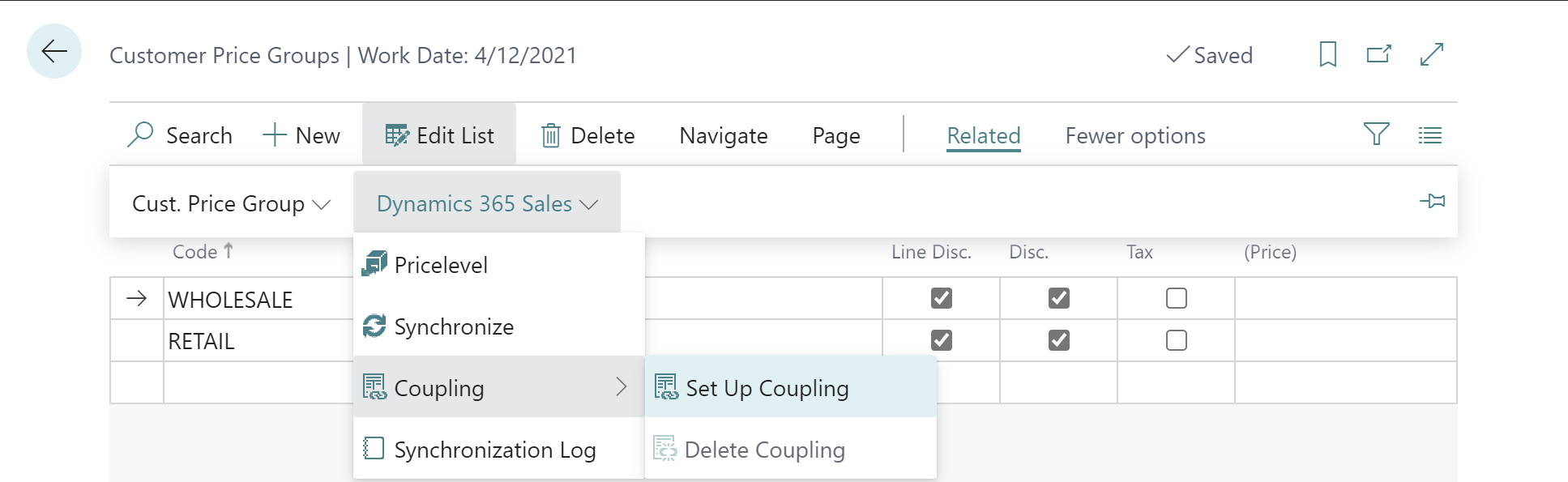1568x482 pixels.
Task: Open the Synchronization Log menu item
Action: click(494, 450)
